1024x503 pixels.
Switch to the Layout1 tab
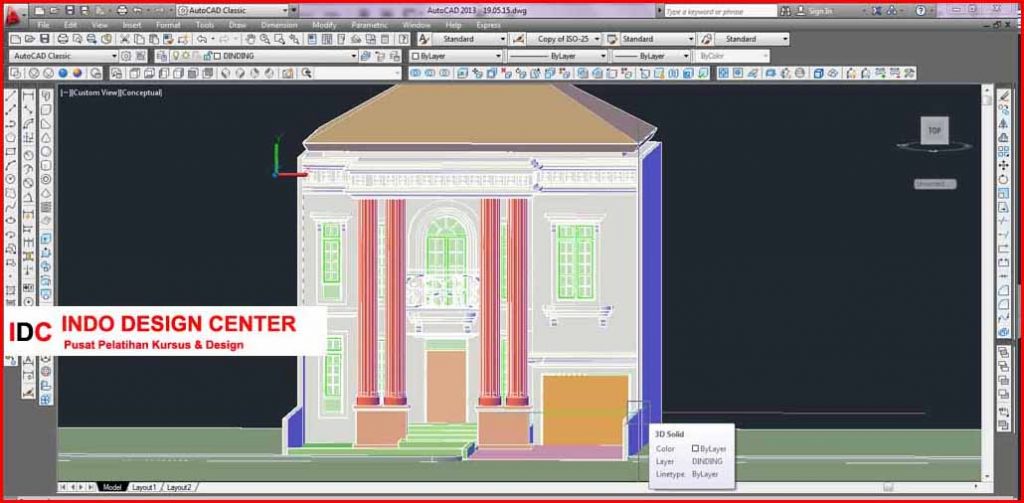144,487
